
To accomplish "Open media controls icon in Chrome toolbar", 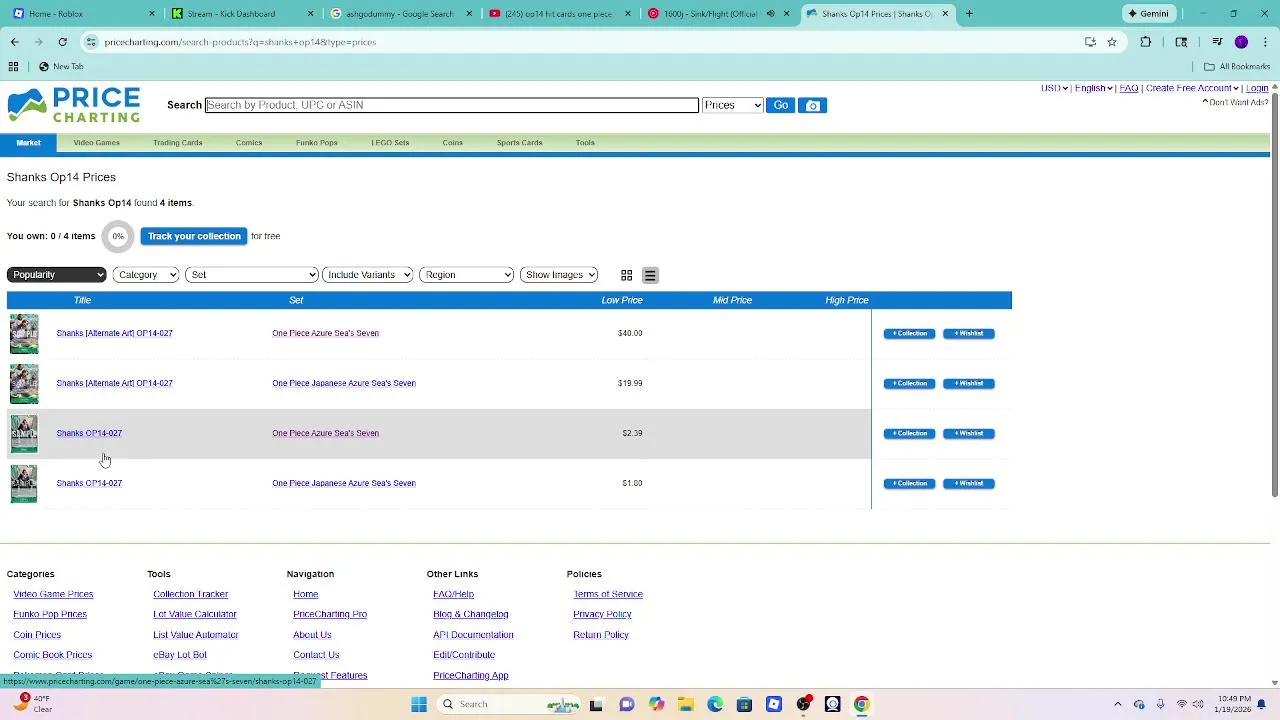I will click(x=1217, y=42).
